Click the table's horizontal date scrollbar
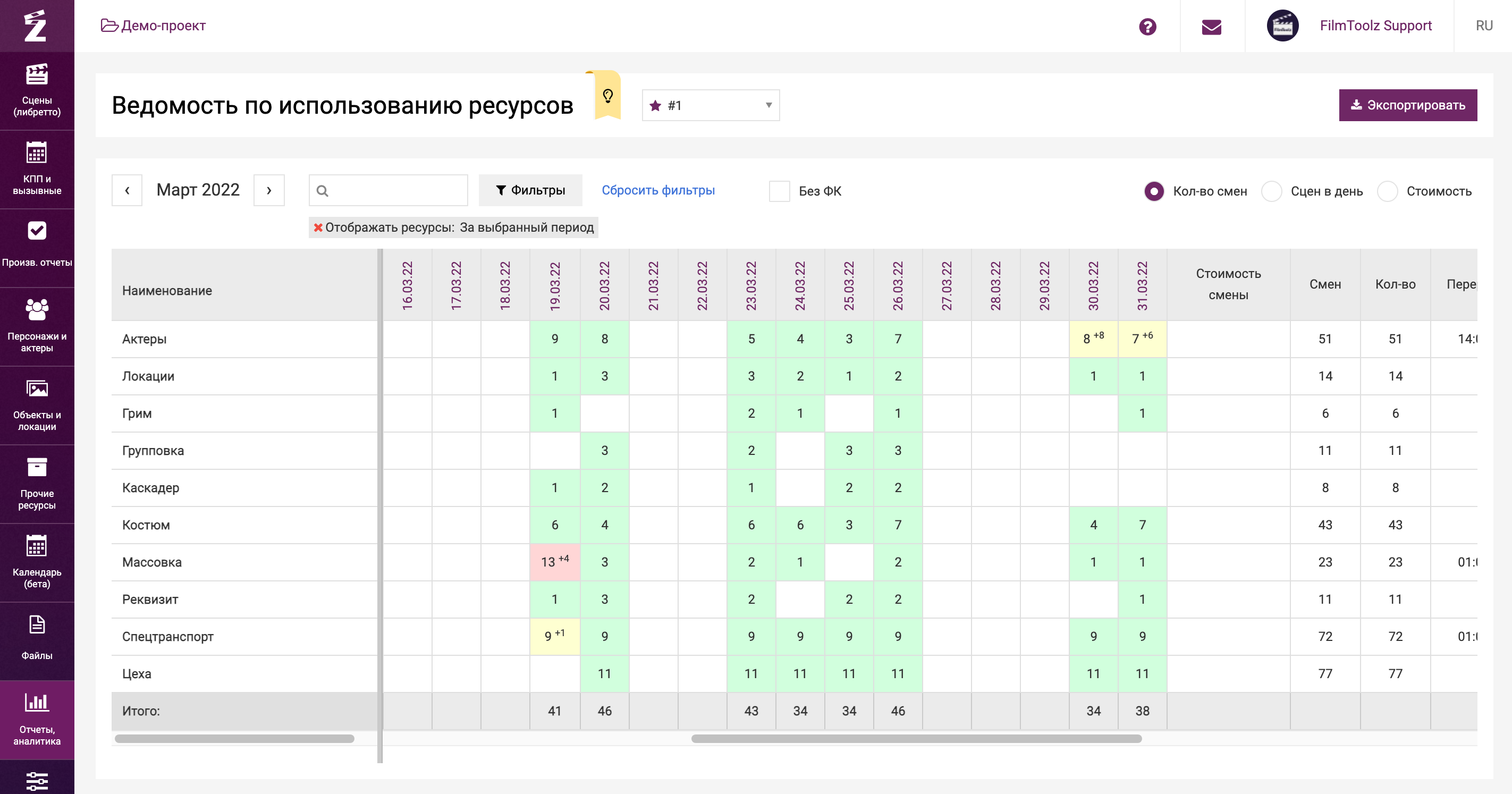The width and height of the screenshot is (1512, 794). [916, 739]
